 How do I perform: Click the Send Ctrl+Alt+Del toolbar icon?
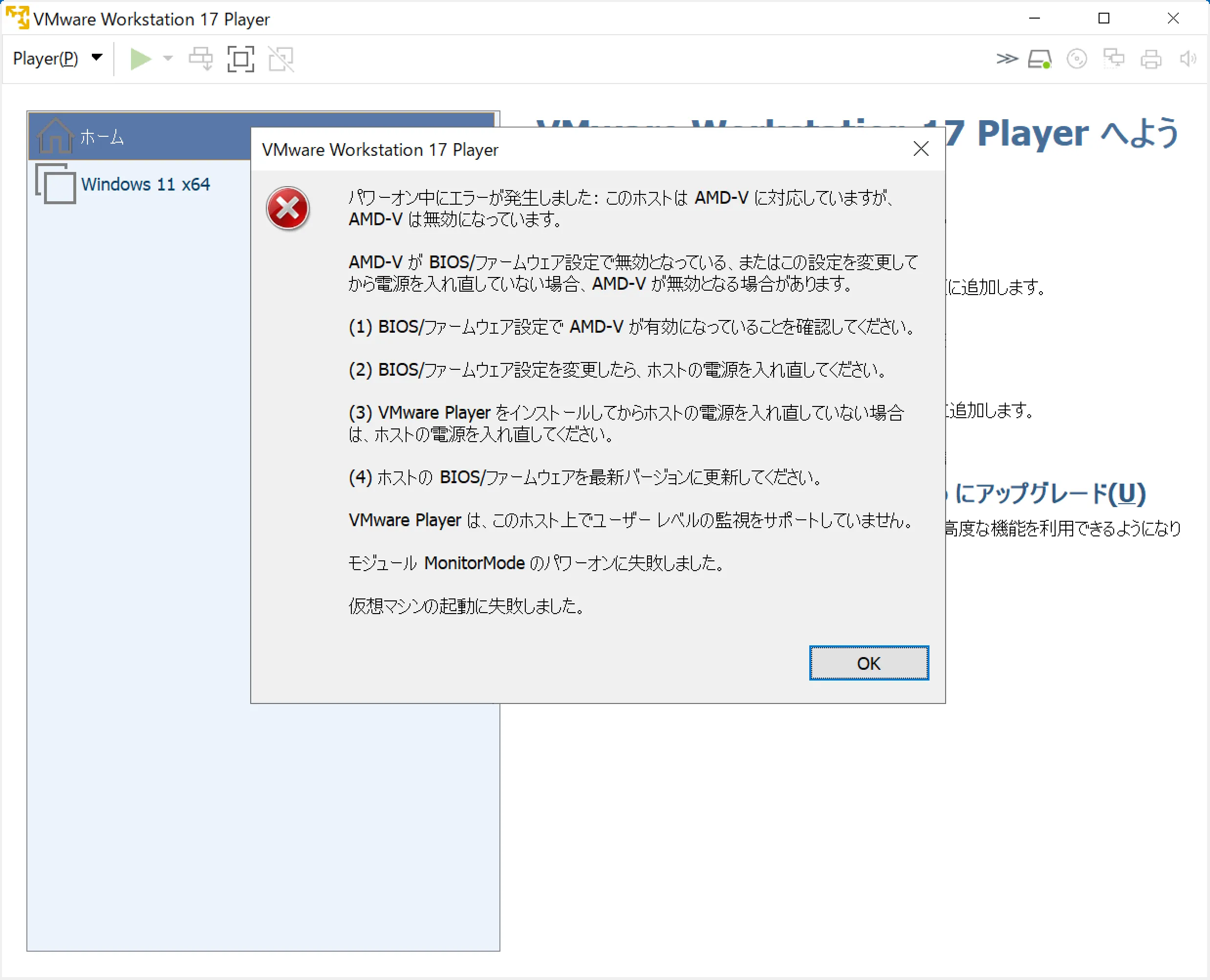point(200,59)
